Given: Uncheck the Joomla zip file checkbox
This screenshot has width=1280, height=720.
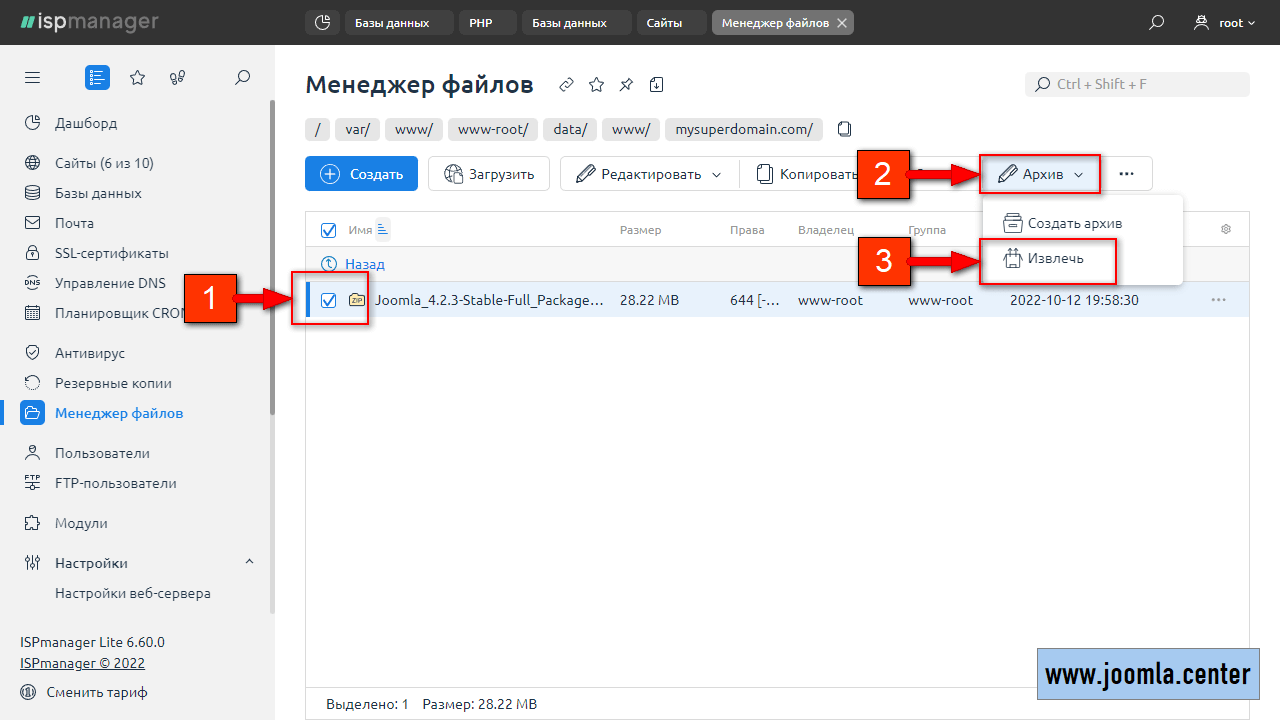Looking at the screenshot, I should (328, 300).
